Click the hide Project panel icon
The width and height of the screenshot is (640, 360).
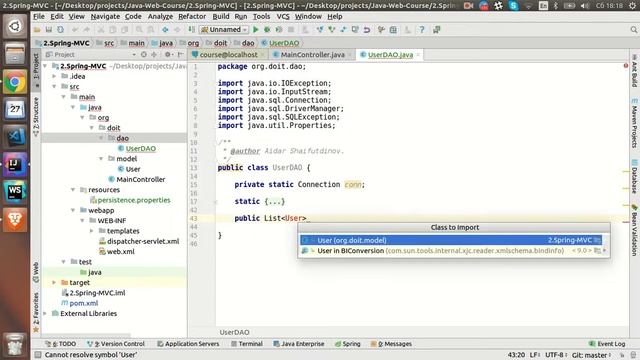[x=180, y=54]
